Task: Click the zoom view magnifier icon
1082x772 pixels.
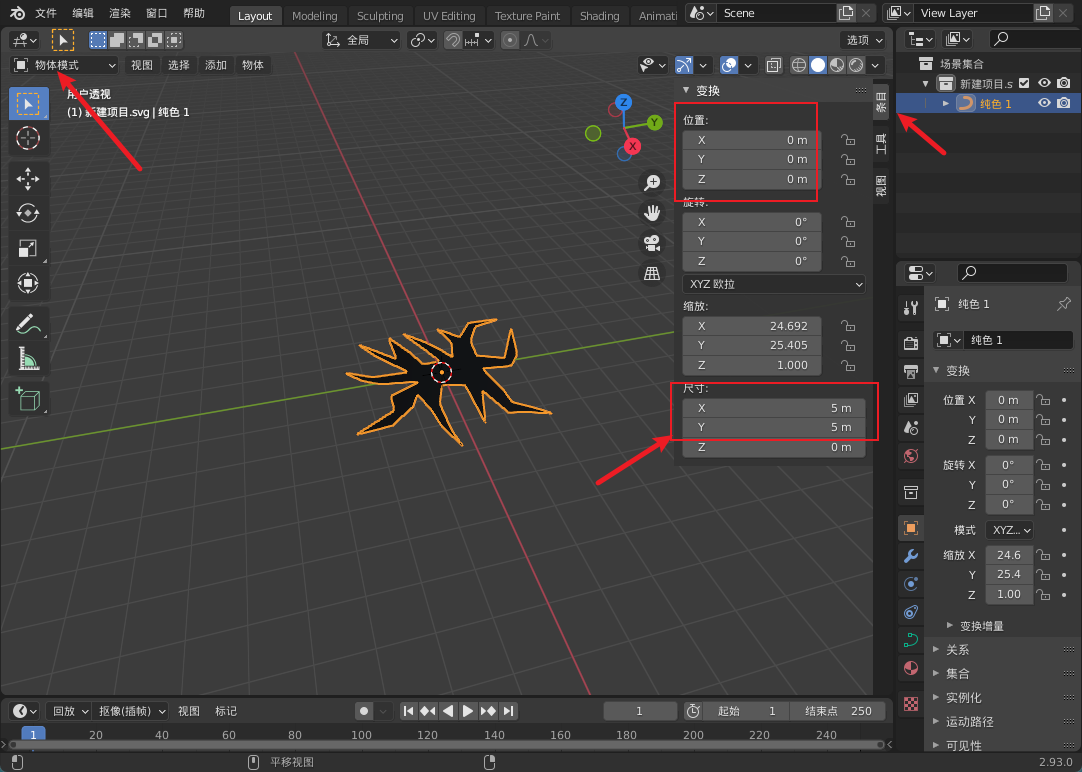Action: [x=652, y=182]
